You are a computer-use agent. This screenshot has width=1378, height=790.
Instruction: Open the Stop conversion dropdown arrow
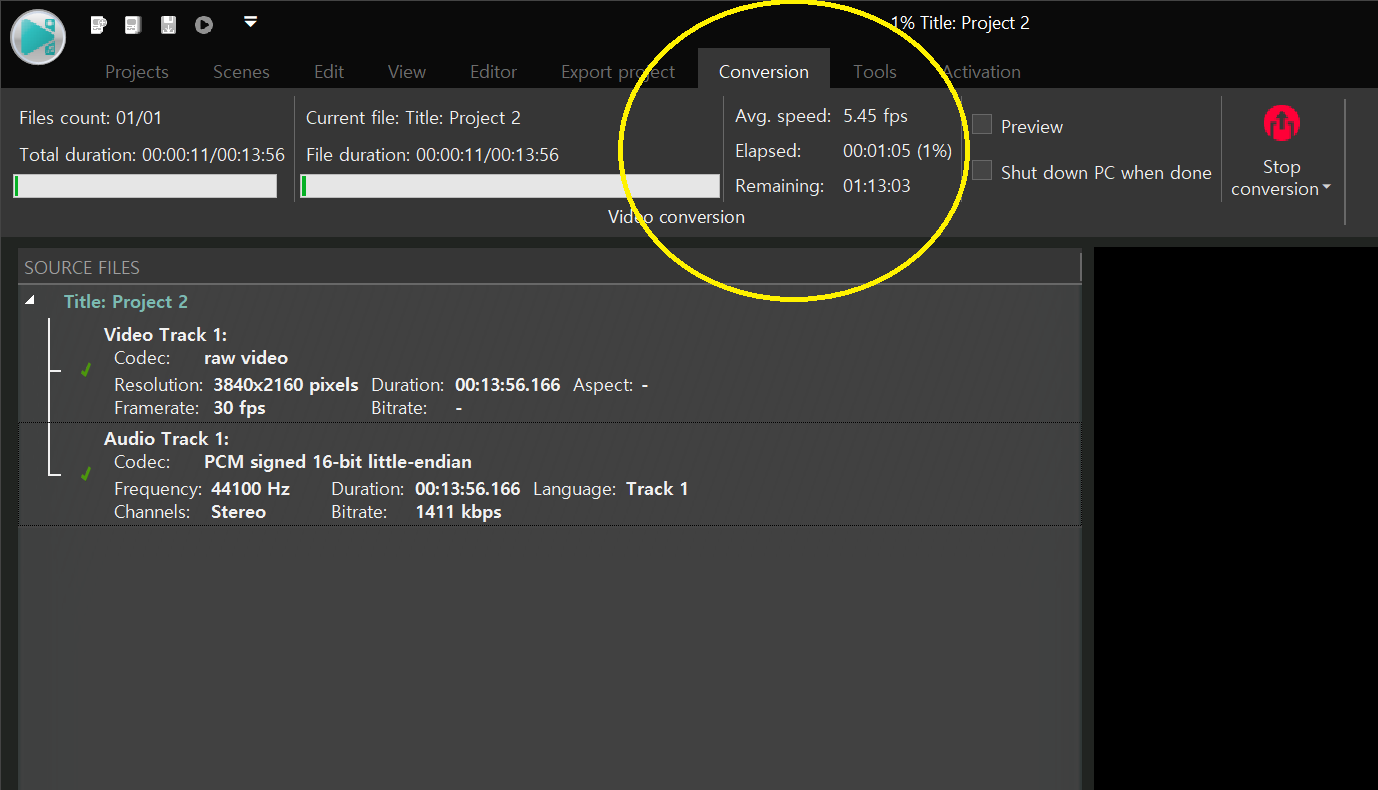point(1326,188)
